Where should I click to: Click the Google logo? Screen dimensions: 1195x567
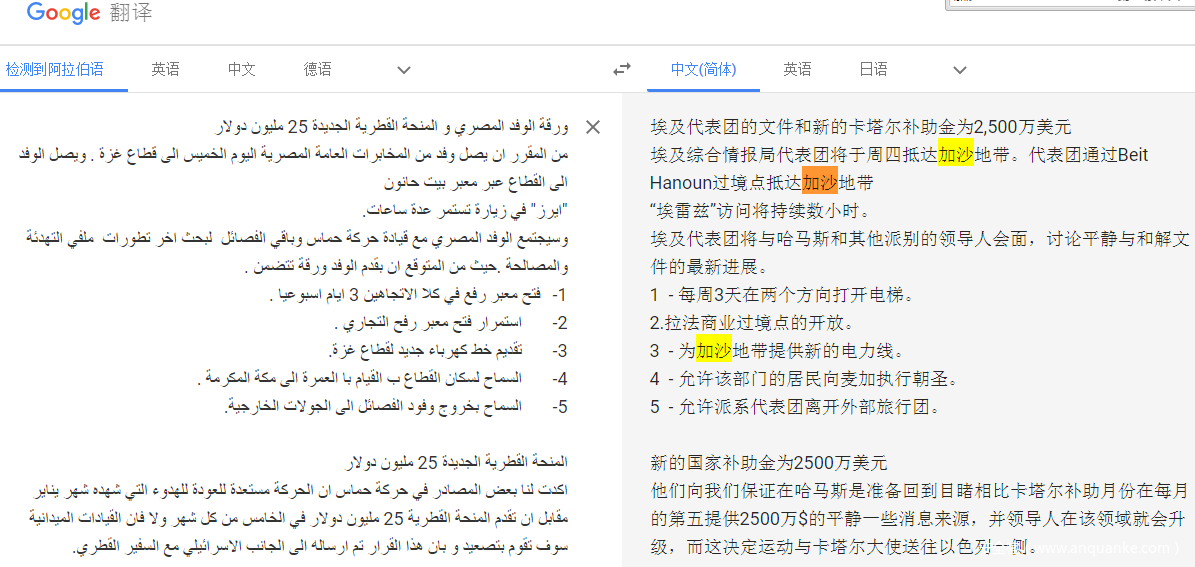(x=63, y=13)
